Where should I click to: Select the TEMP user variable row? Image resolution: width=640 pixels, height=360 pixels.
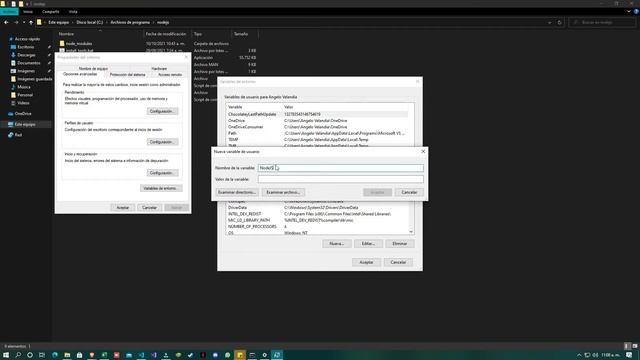[x=317, y=140]
